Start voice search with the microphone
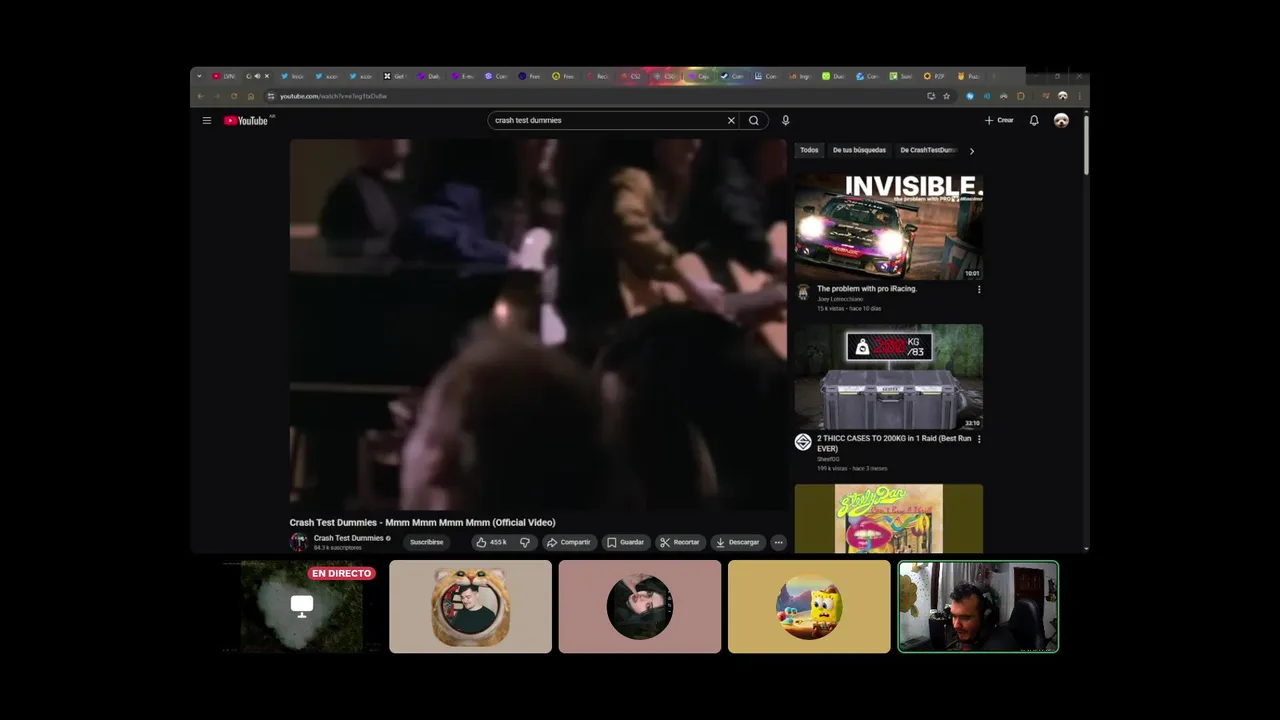 point(785,120)
